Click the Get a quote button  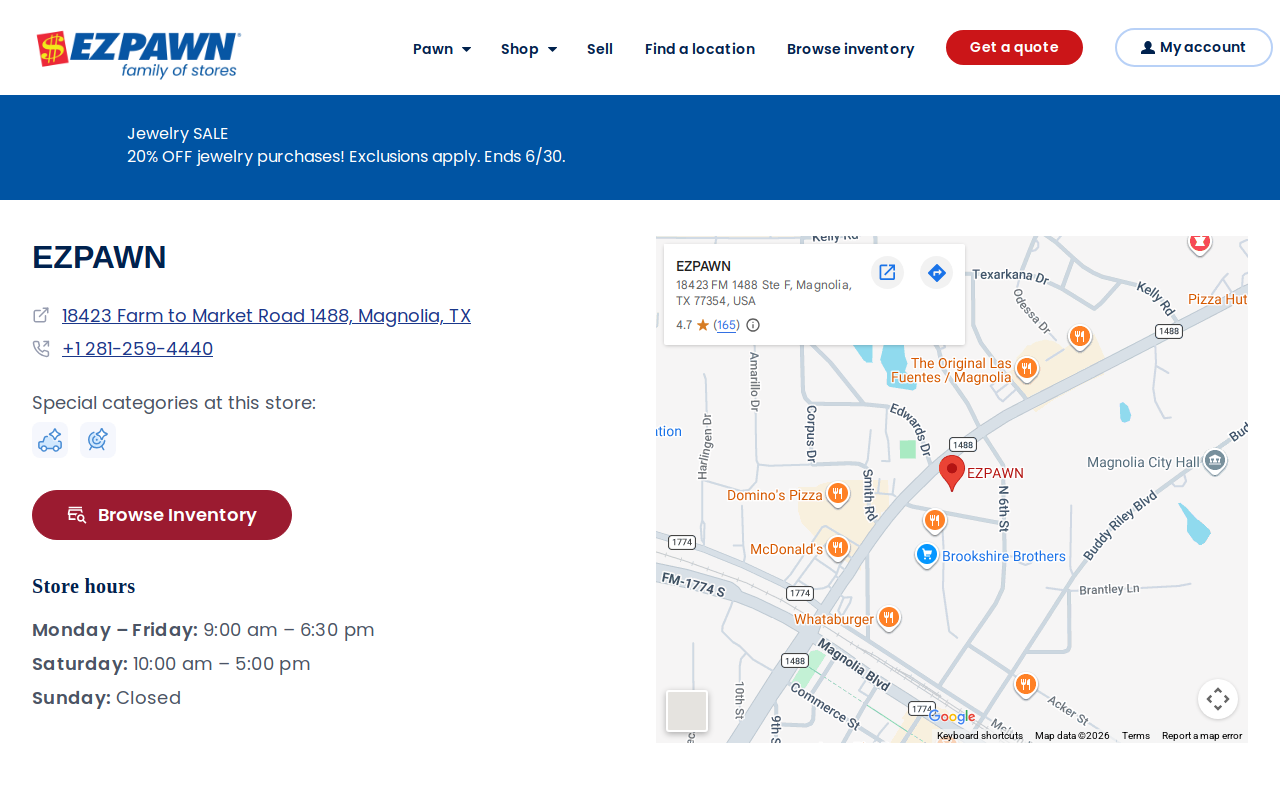tap(1014, 47)
